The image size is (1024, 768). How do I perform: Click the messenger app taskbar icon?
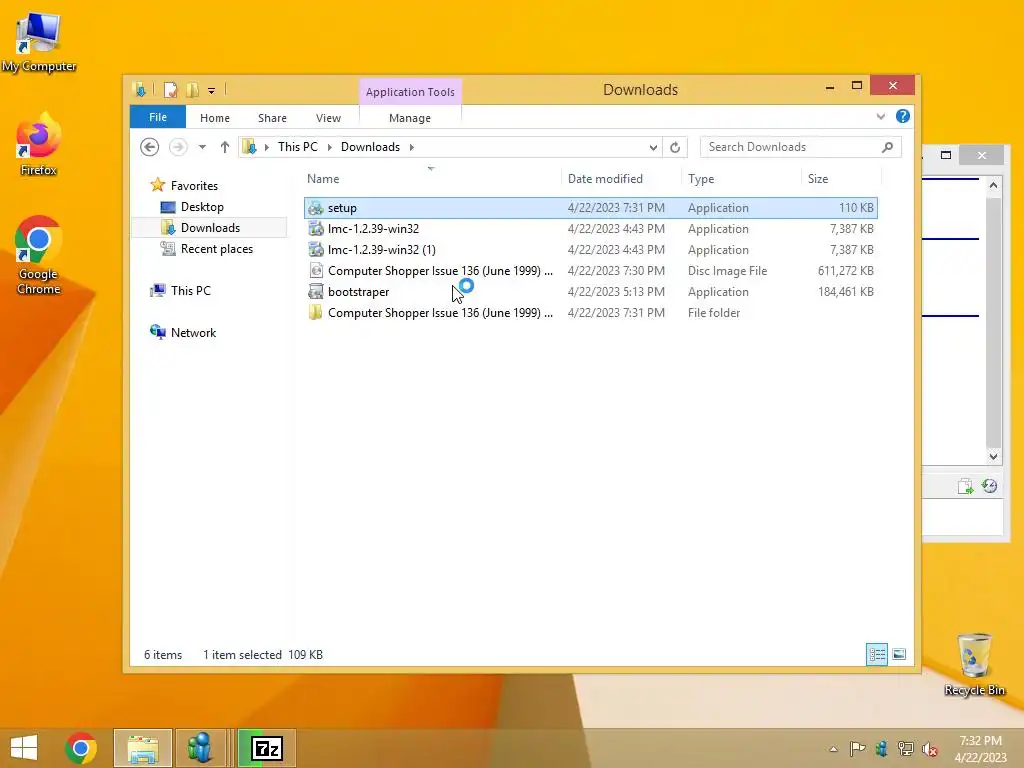click(x=200, y=748)
